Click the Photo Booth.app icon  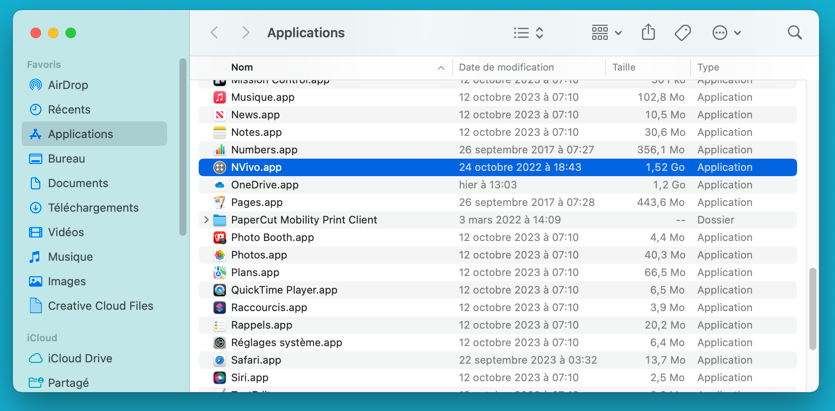pos(219,238)
